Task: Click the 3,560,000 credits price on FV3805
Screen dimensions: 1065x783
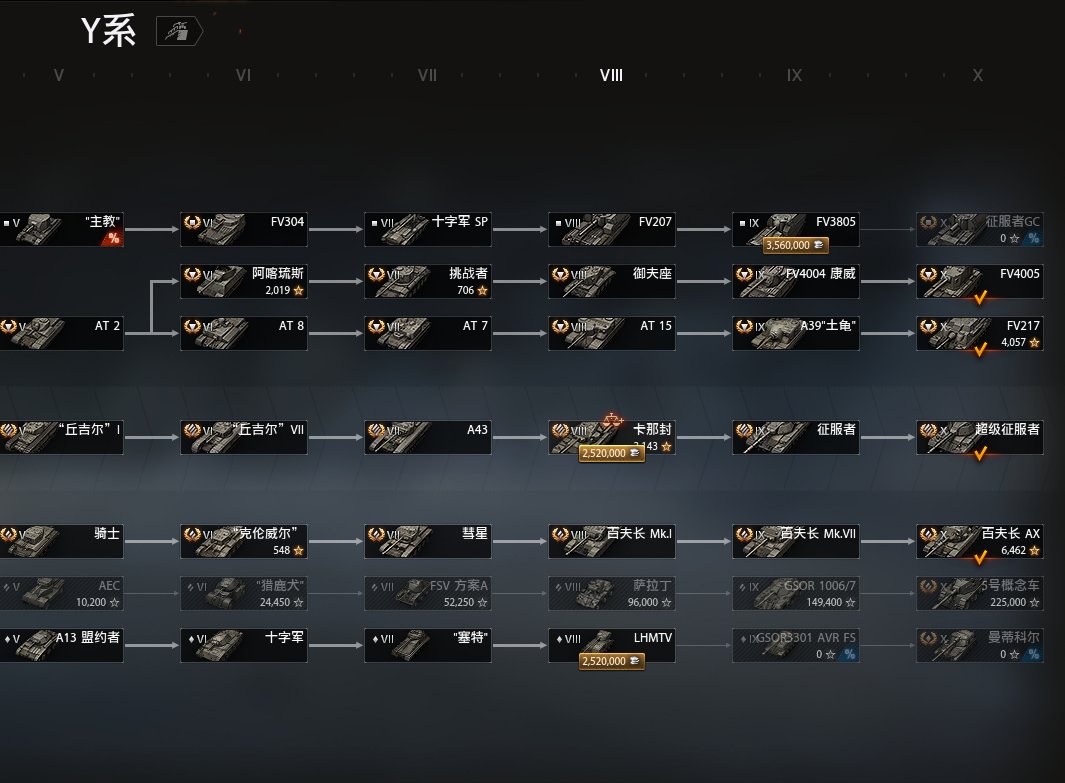Action: click(x=795, y=245)
